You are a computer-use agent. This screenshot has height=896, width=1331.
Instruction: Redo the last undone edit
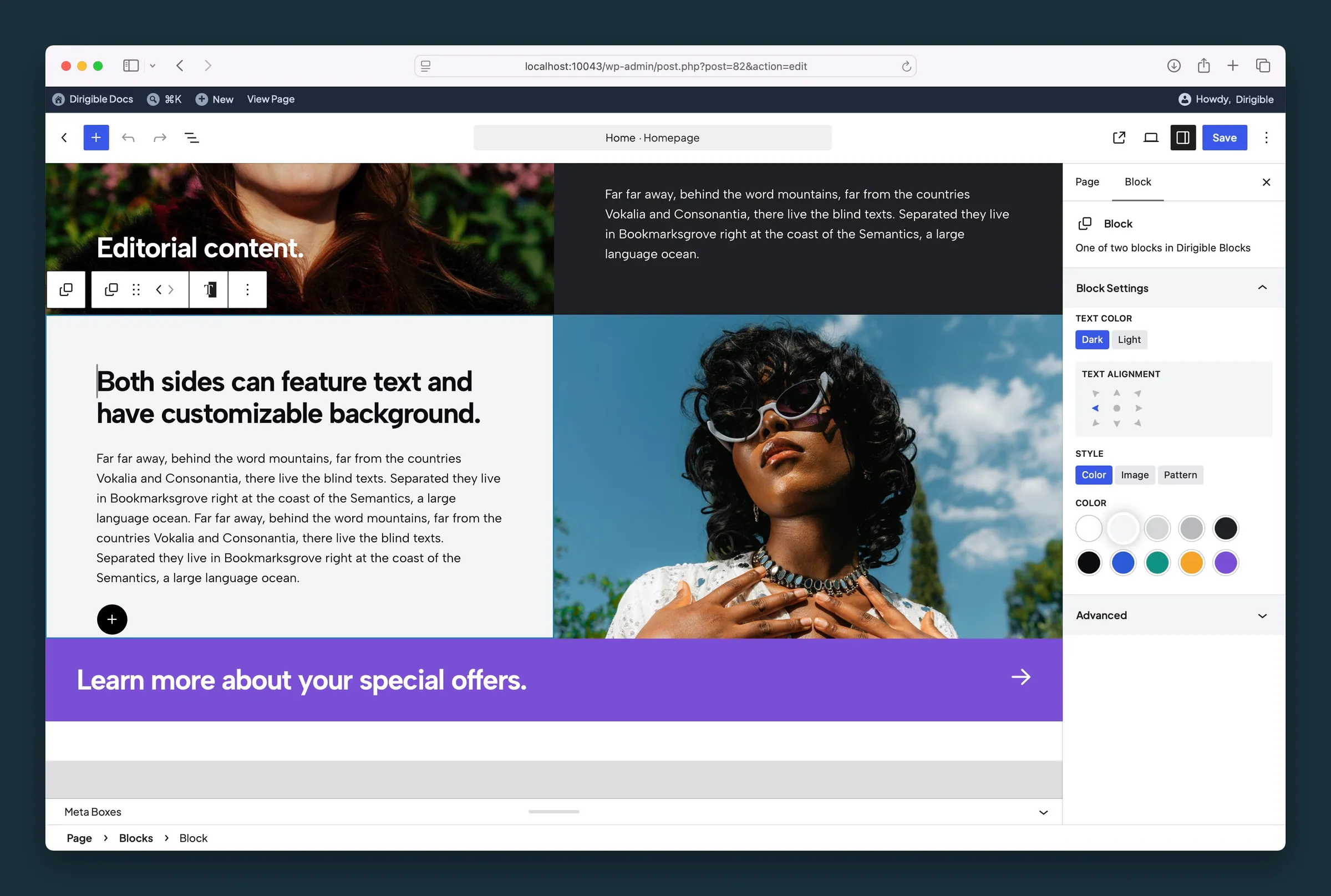(x=160, y=138)
